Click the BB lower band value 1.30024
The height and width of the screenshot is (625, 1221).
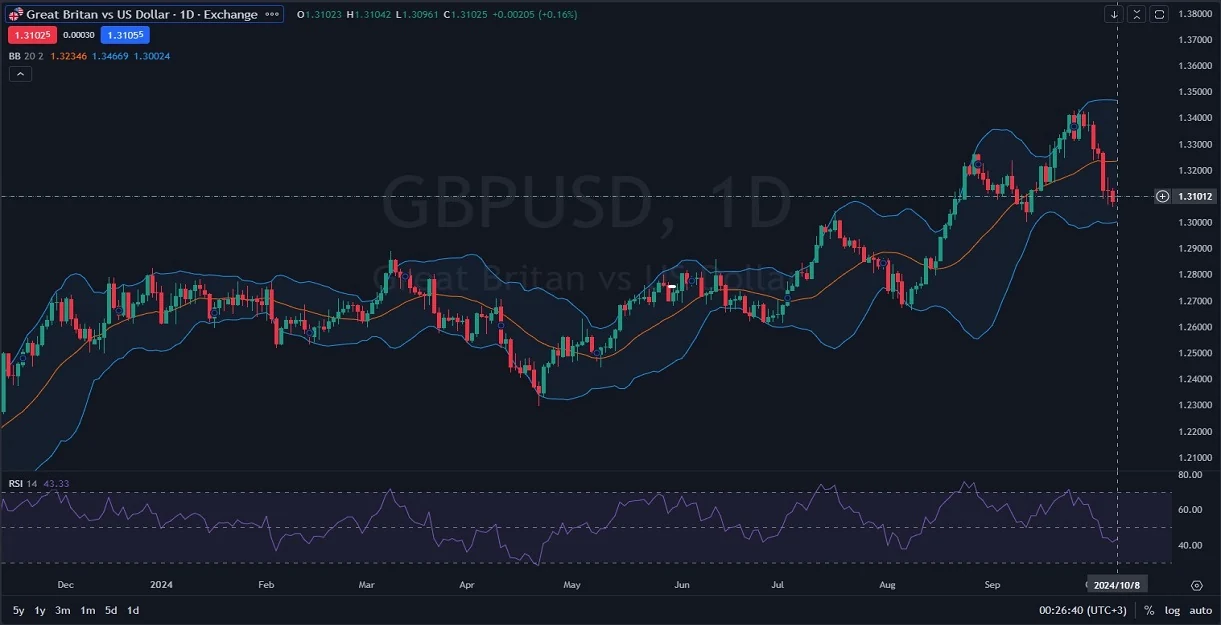[x=151, y=56]
